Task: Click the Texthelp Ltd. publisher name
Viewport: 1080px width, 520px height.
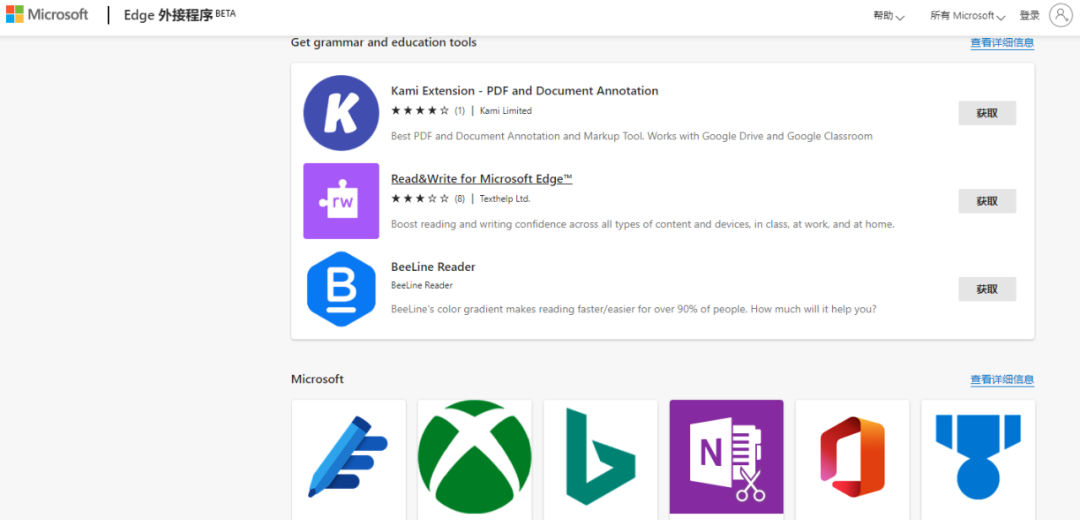Action: coord(505,198)
